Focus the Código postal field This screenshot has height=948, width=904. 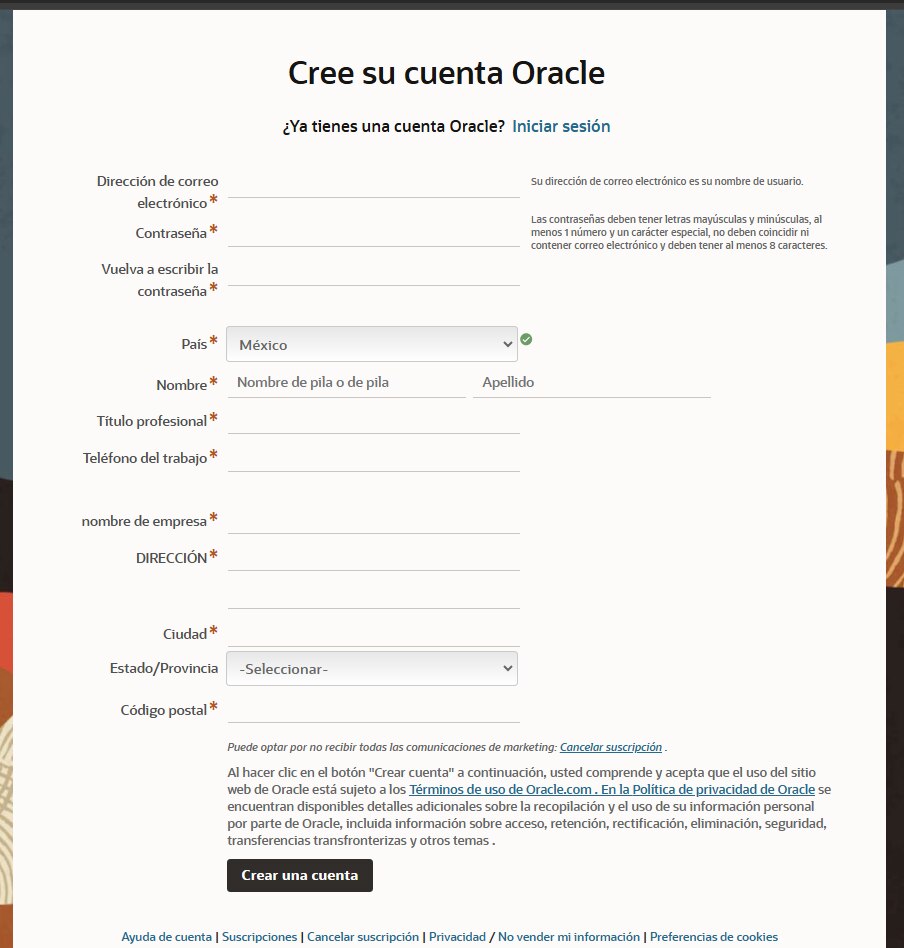click(x=373, y=709)
